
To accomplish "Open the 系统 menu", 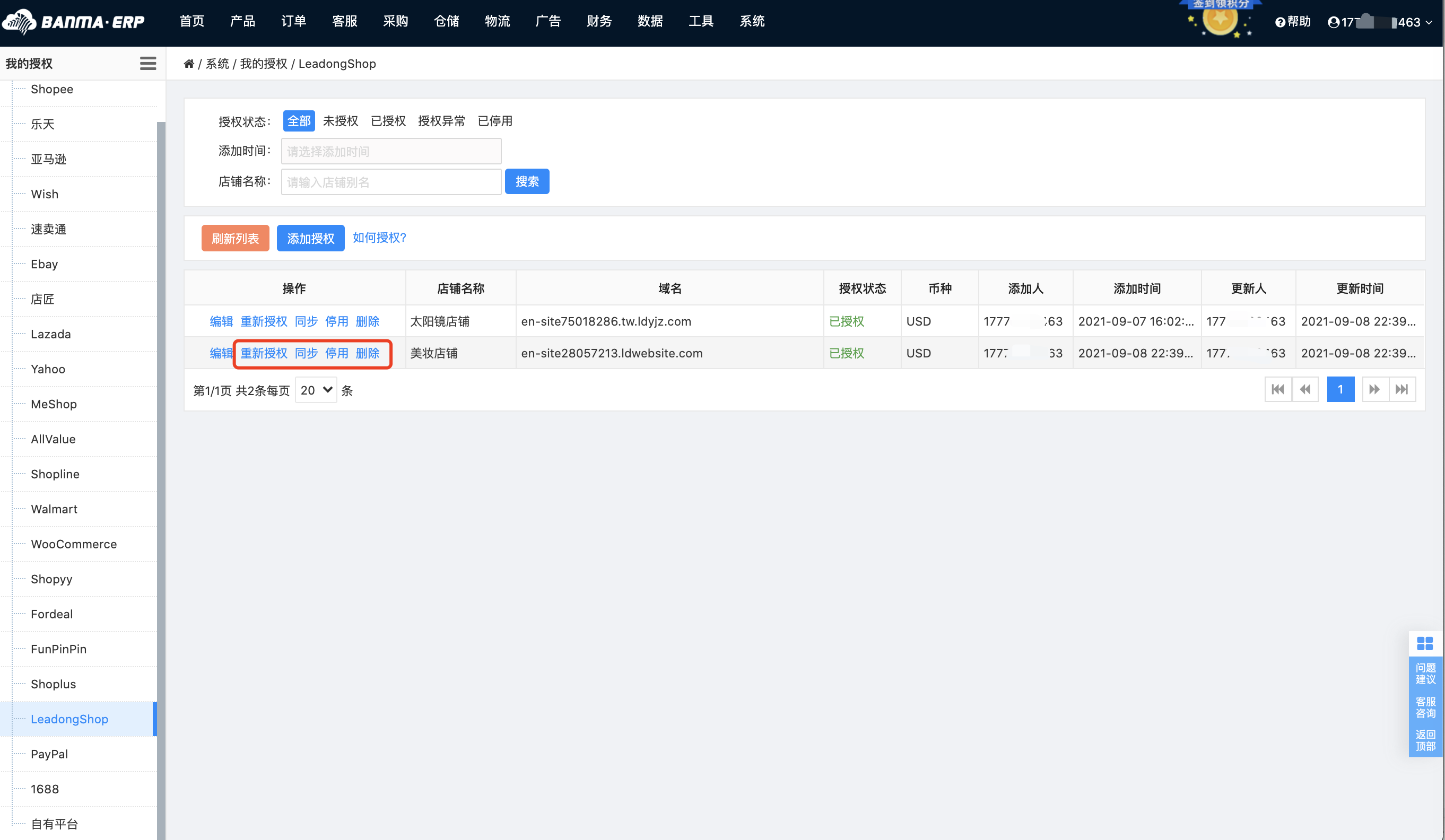I will [x=752, y=21].
